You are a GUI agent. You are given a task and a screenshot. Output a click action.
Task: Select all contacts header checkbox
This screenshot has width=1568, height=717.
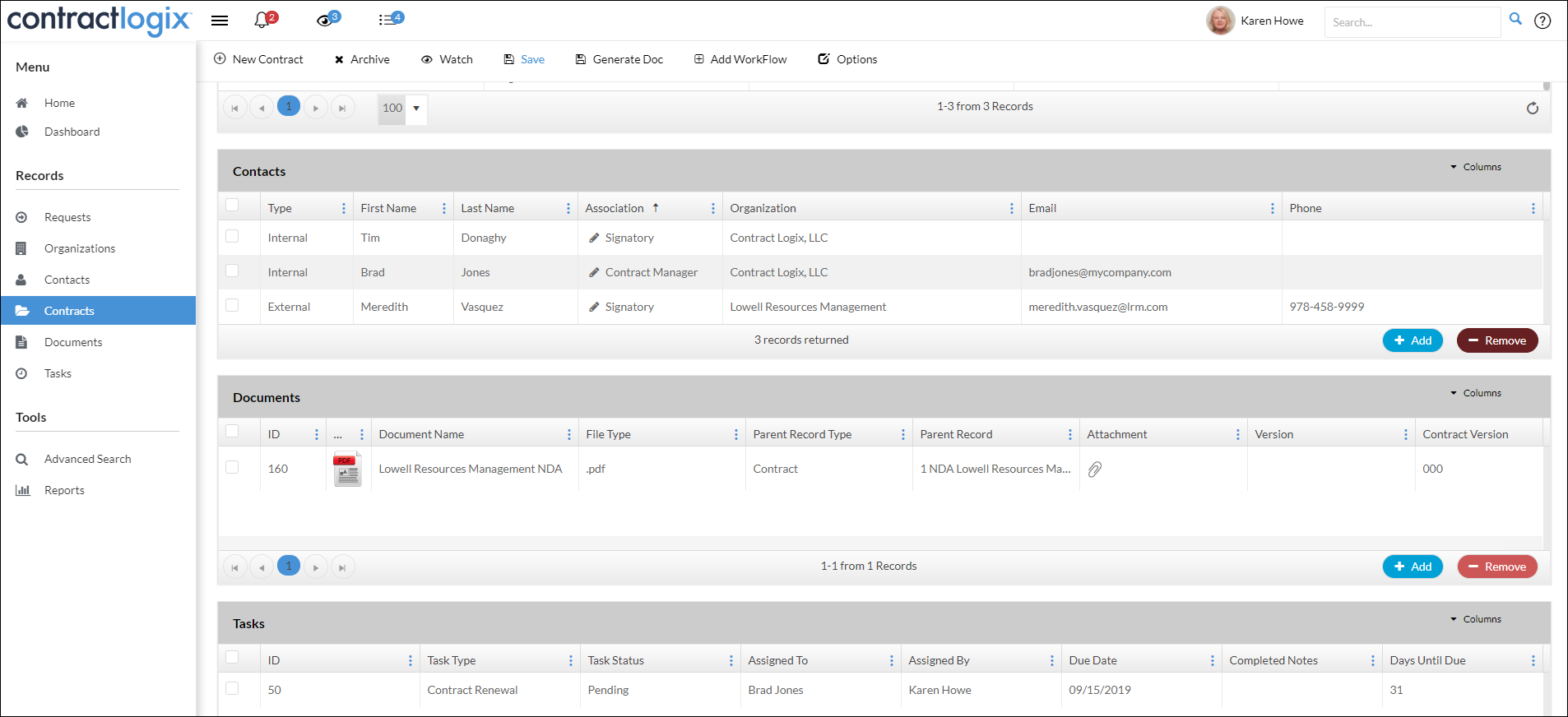pyautogui.click(x=232, y=206)
